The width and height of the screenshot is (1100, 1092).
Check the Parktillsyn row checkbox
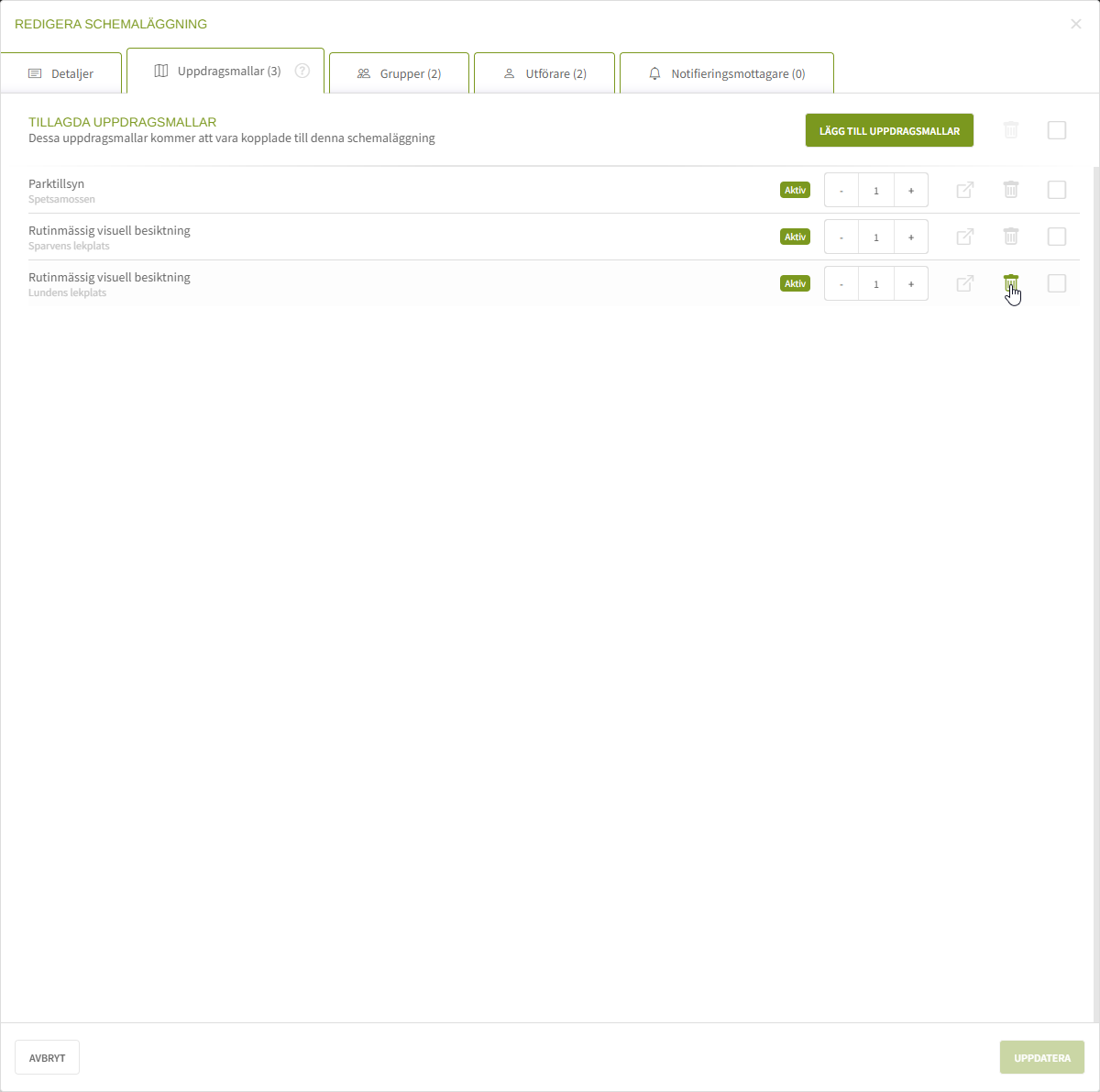(1057, 190)
